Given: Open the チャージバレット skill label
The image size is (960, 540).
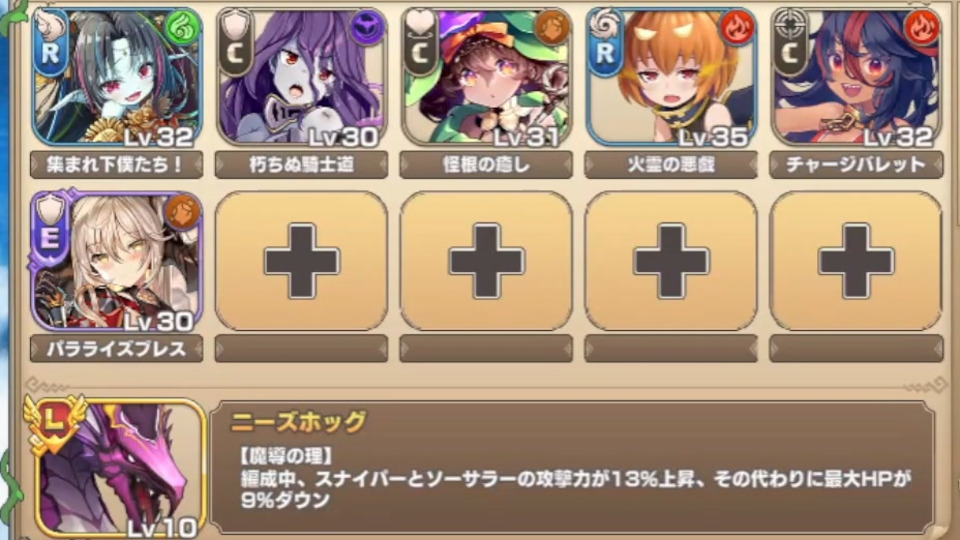Looking at the screenshot, I should point(856,165).
